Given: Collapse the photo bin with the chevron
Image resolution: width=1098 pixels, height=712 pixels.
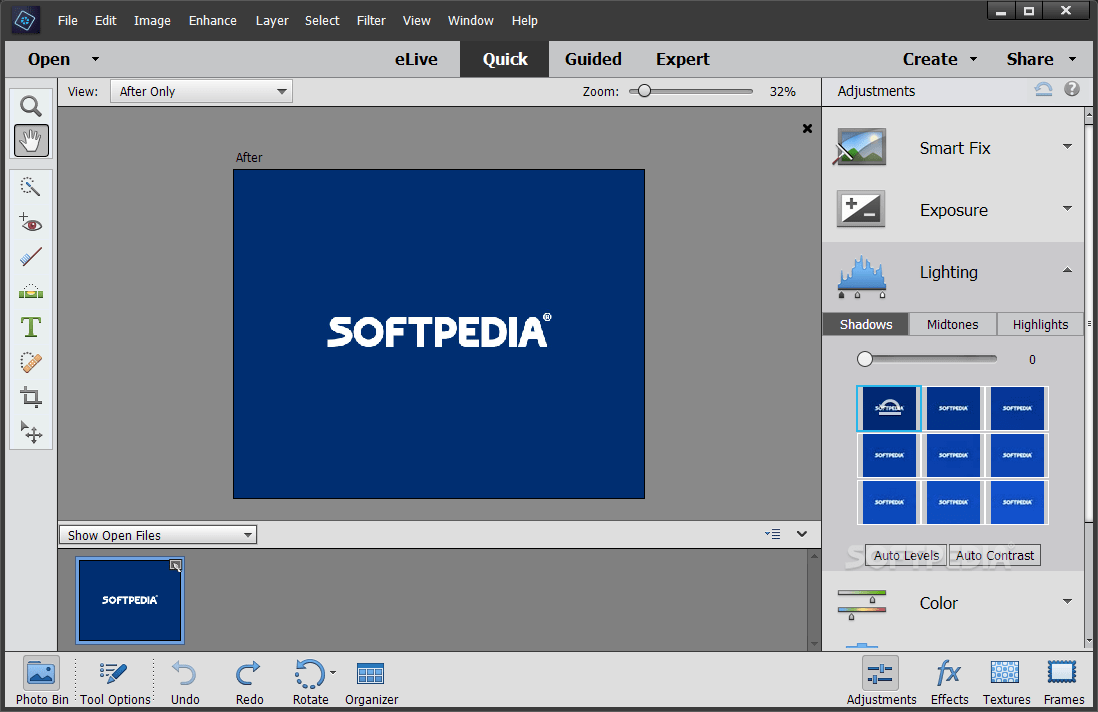Looking at the screenshot, I should (802, 534).
